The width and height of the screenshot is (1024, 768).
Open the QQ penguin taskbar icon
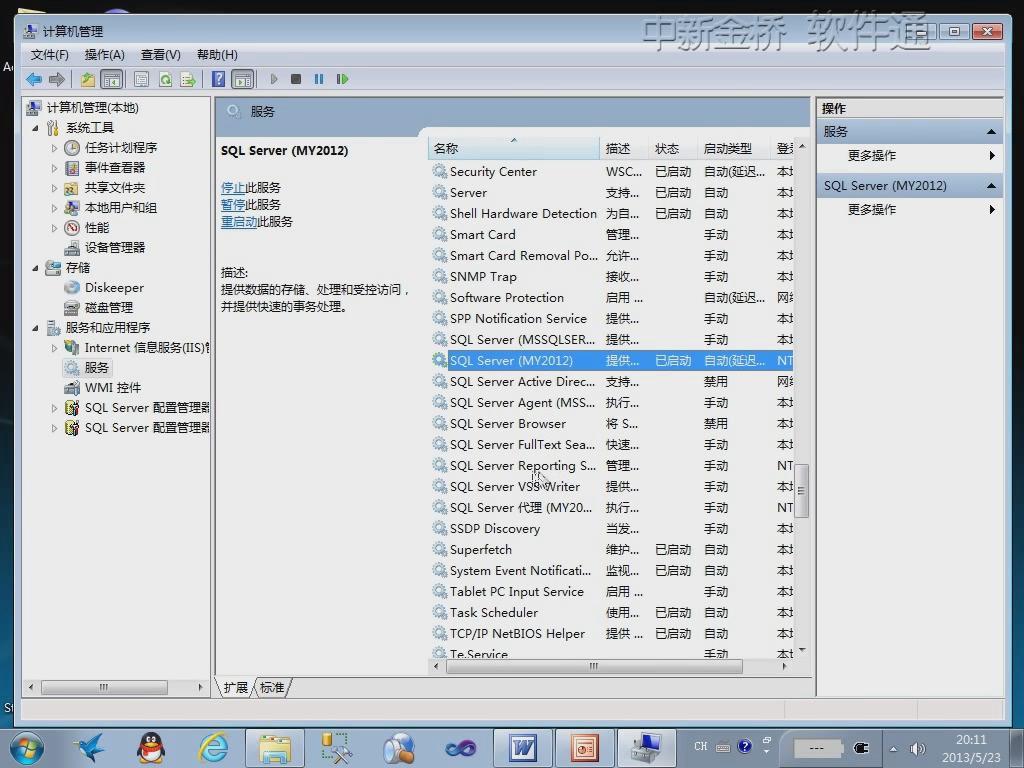pos(151,748)
